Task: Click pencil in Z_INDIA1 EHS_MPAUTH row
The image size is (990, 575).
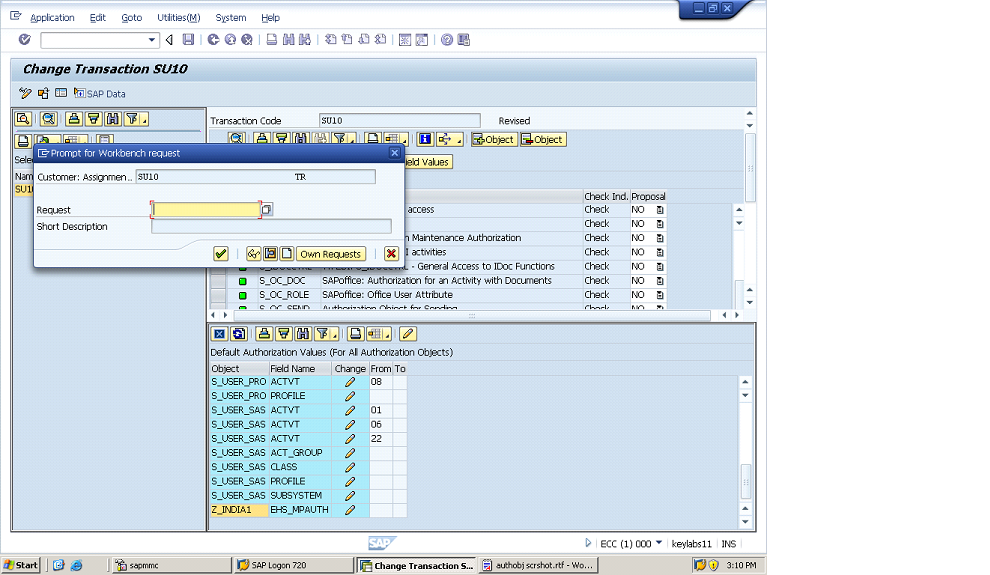Action: point(350,510)
